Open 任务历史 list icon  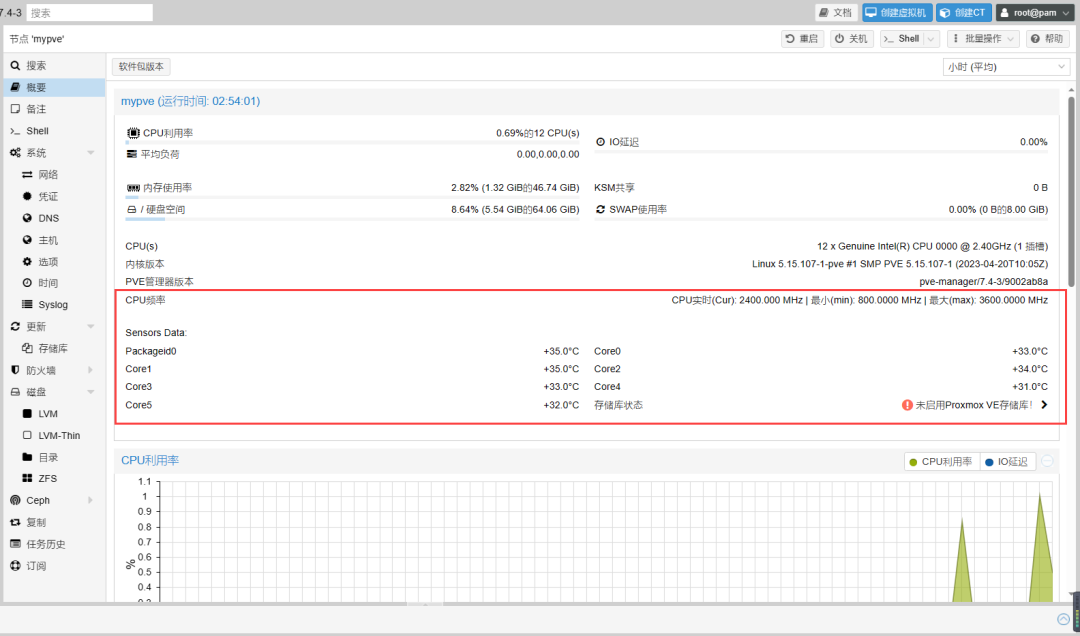point(15,544)
